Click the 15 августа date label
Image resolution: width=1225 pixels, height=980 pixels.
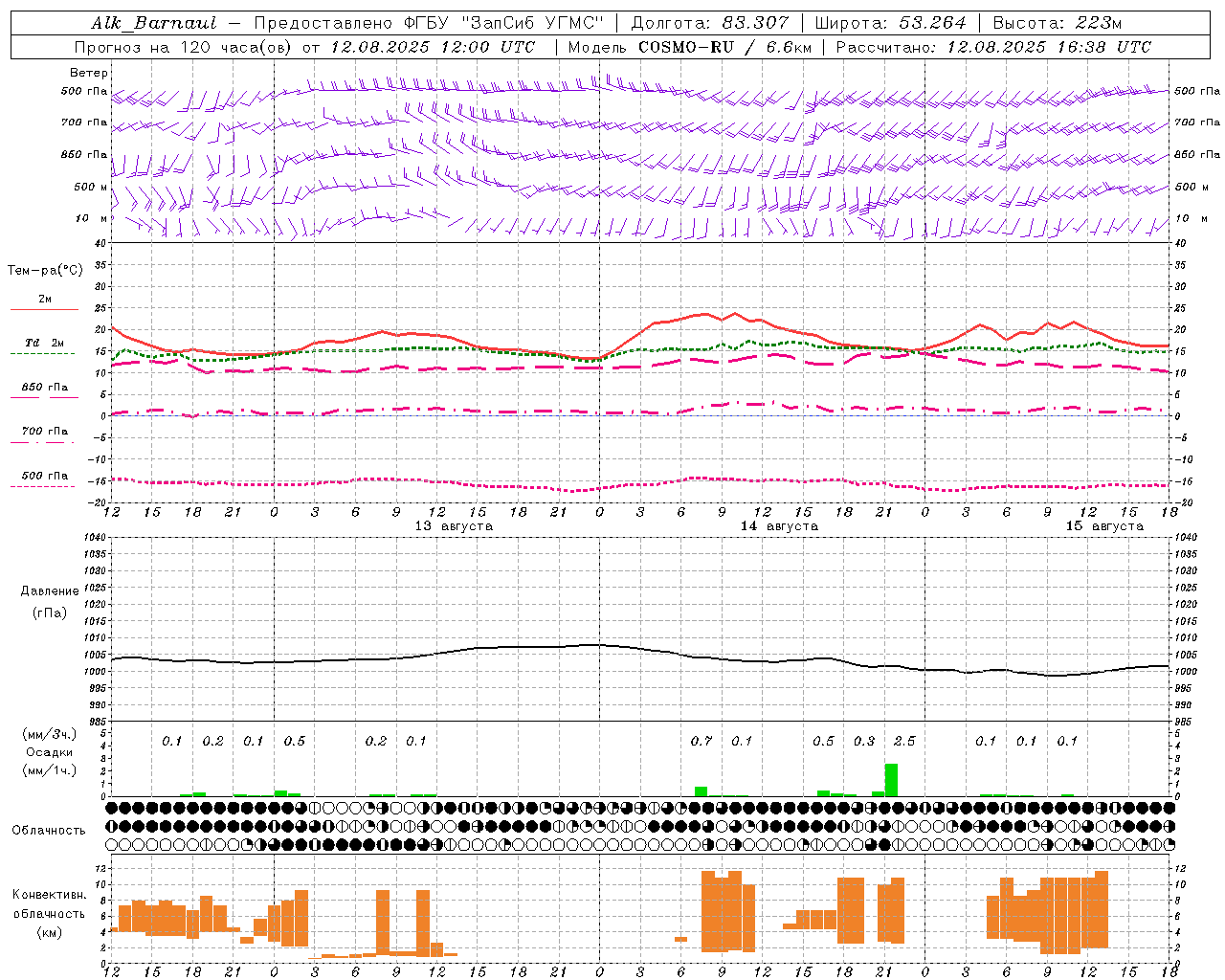click(x=1104, y=526)
